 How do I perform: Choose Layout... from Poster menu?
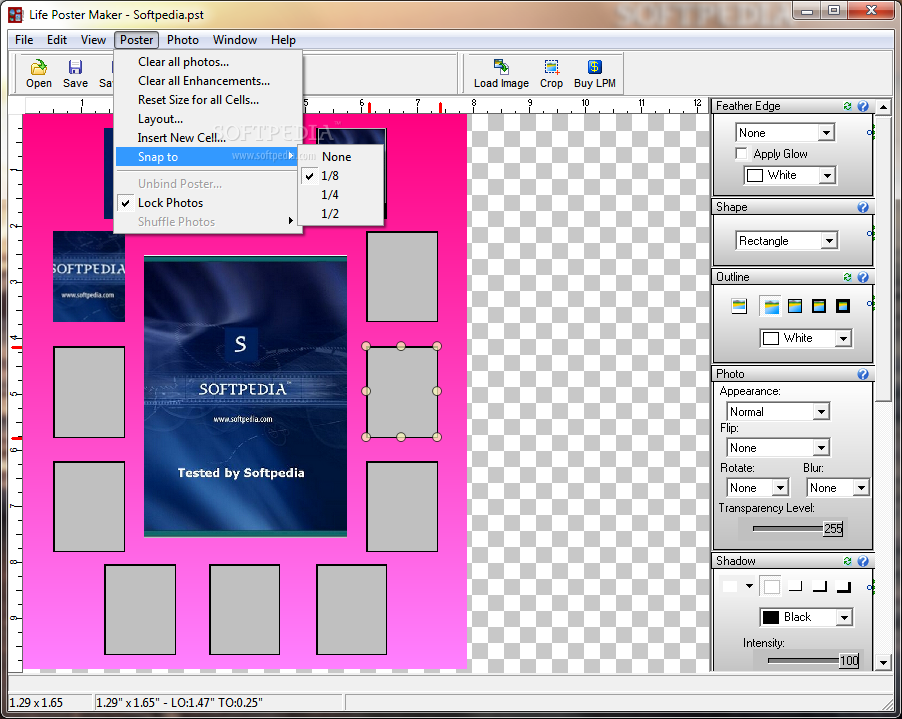pos(160,118)
